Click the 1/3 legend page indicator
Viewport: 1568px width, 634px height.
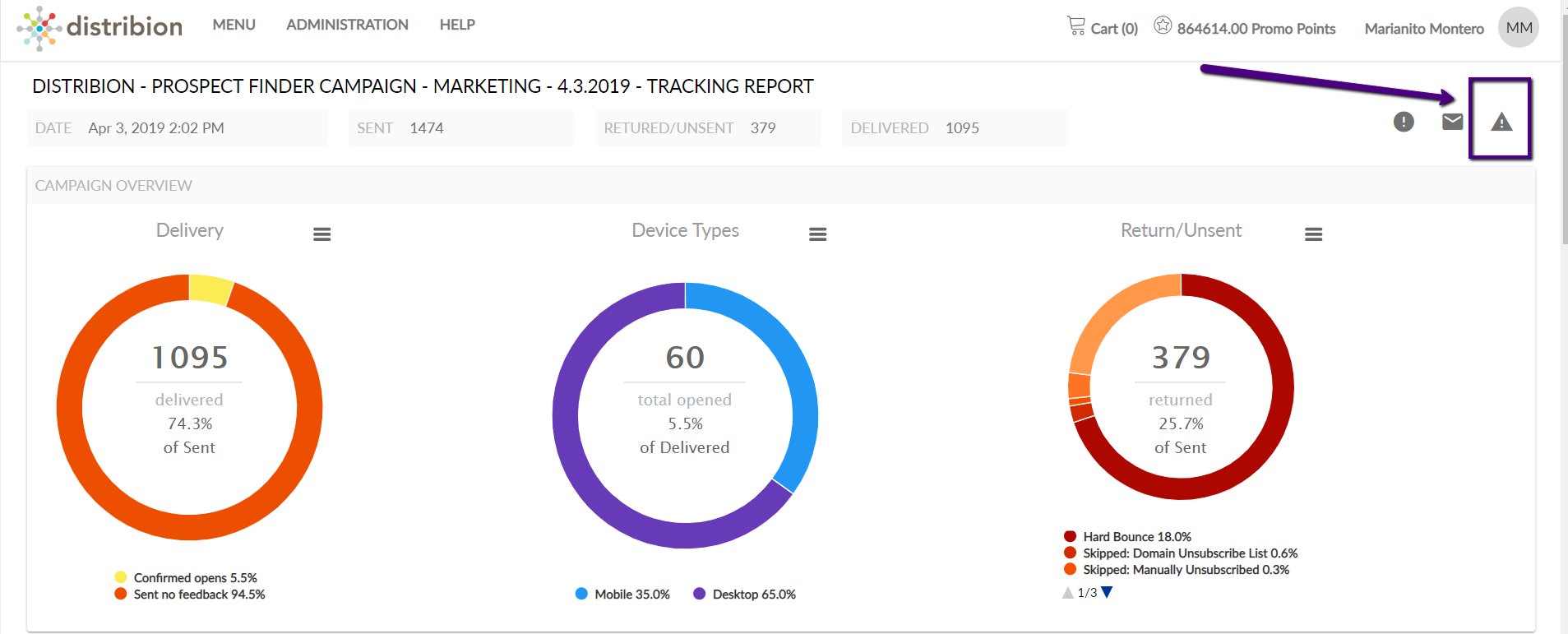[x=1087, y=592]
